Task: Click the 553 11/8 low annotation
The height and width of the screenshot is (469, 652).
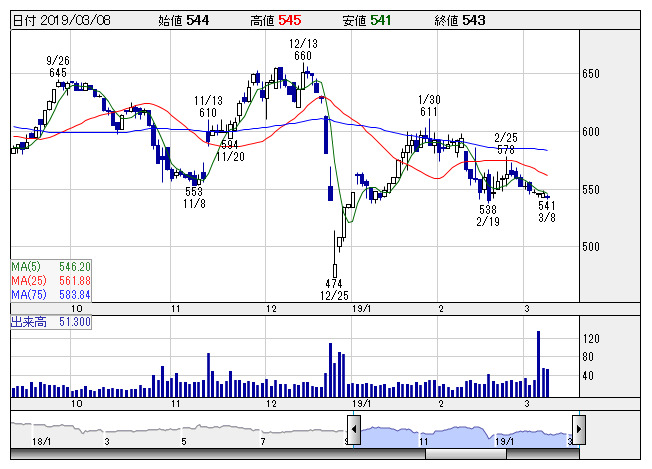Action: pos(194,197)
